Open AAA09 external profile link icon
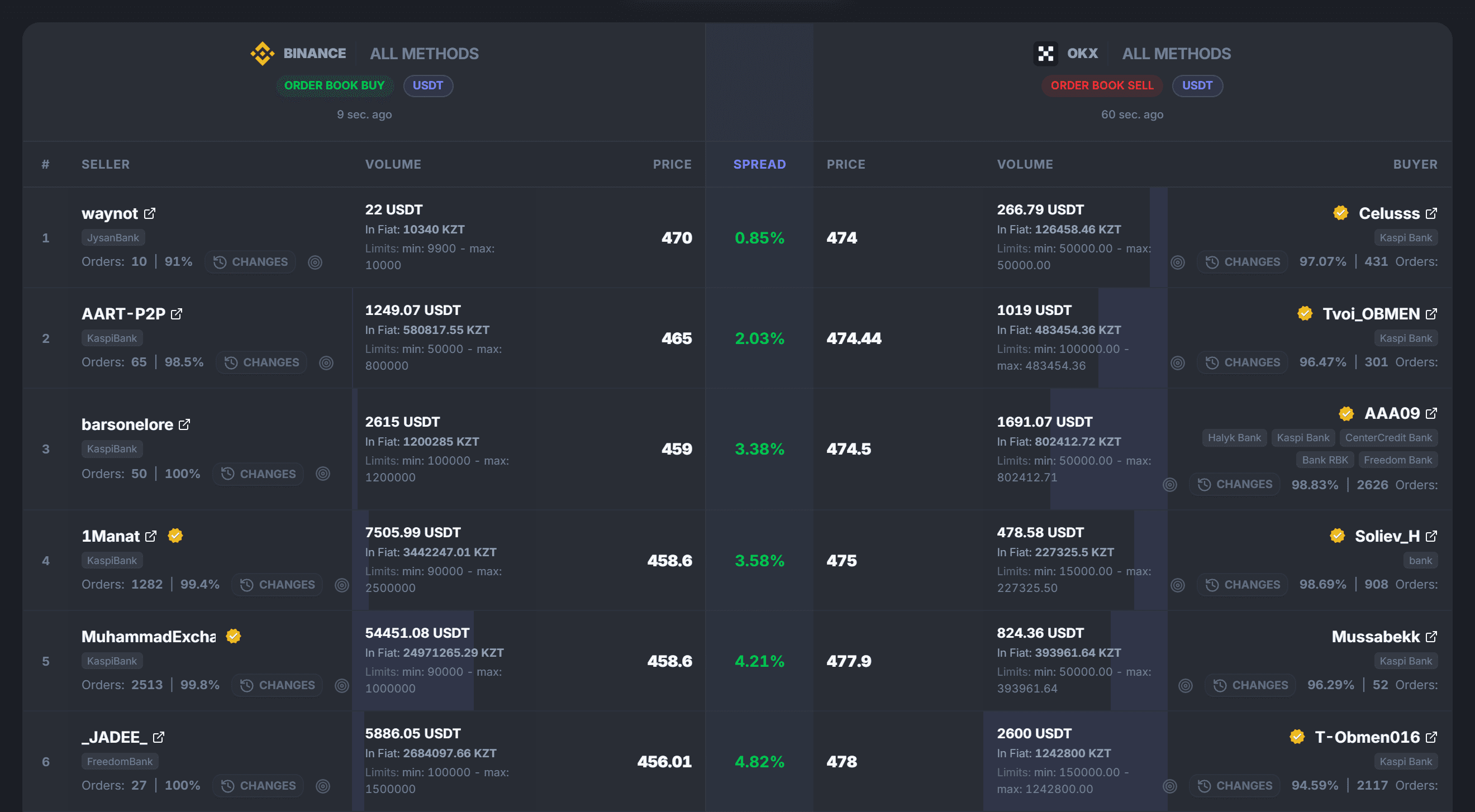Screen dimensions: 1475x812 (1431, 413)
